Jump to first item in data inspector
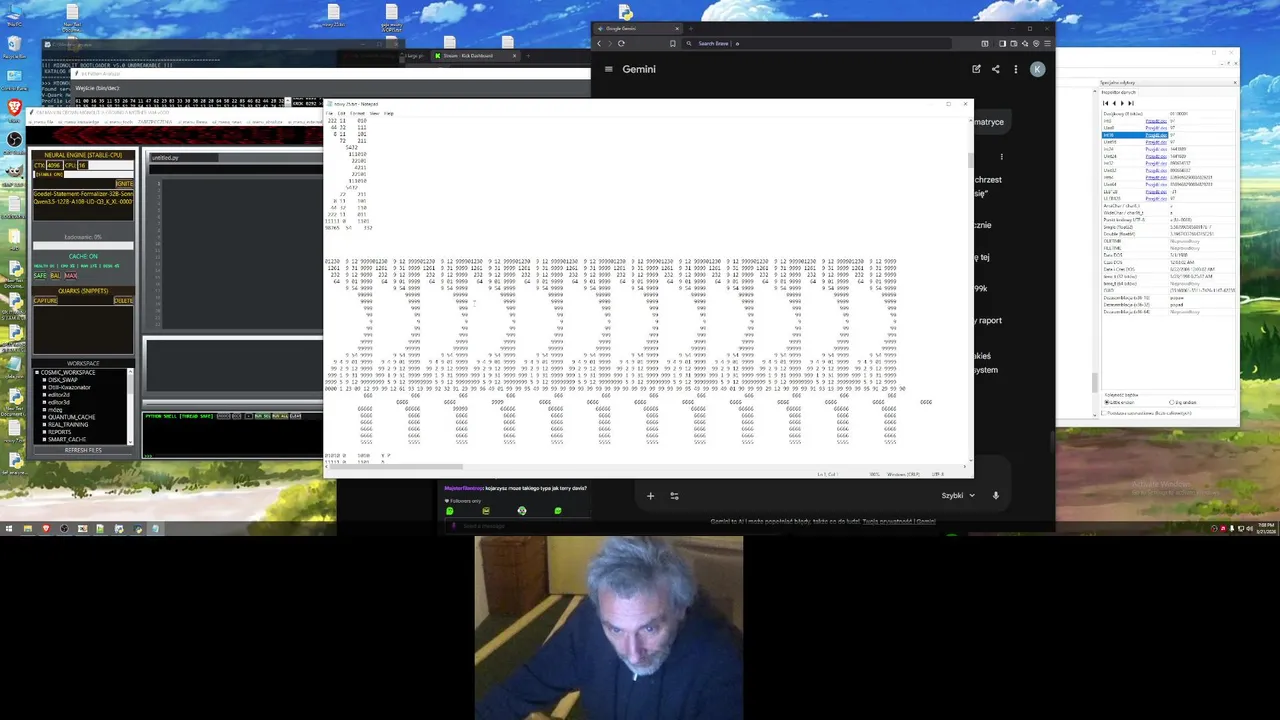The height and width of the screenshot is (720, 1280). (x=1105, y=103)
